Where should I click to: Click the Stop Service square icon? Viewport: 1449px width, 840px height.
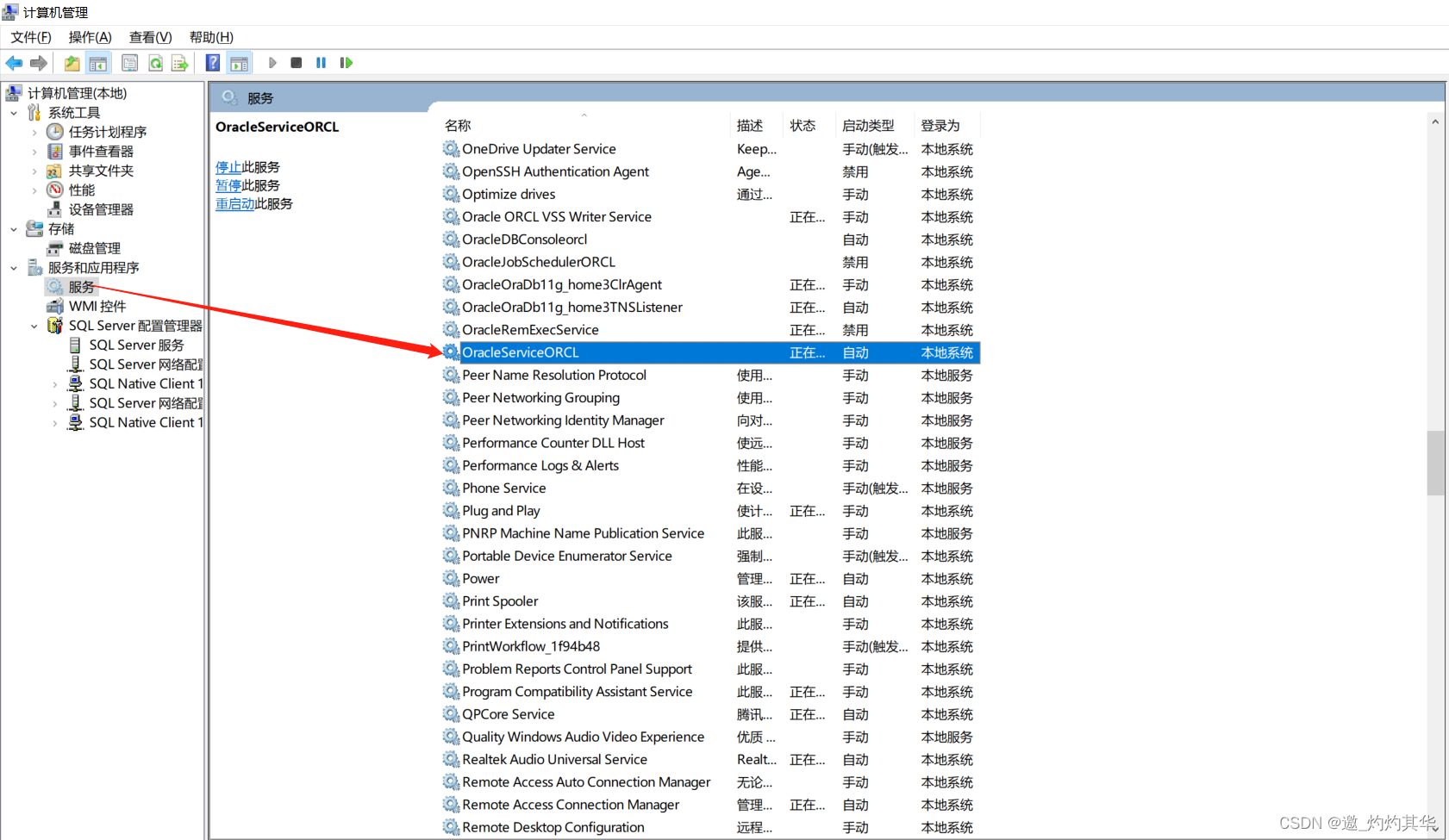[x=297, y=63]
